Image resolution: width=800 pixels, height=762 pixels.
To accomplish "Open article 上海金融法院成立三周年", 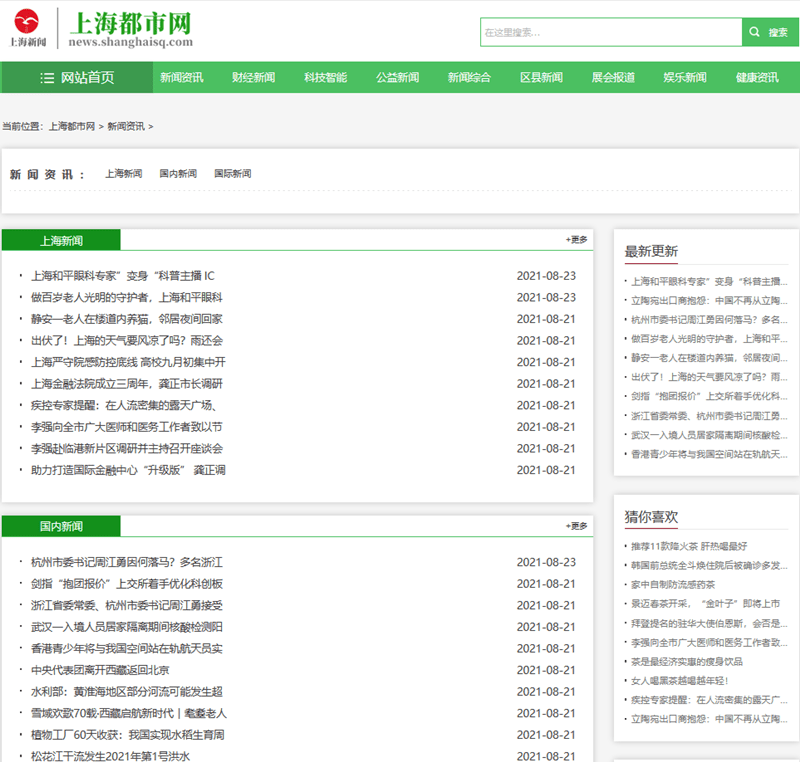I will 127,384.
